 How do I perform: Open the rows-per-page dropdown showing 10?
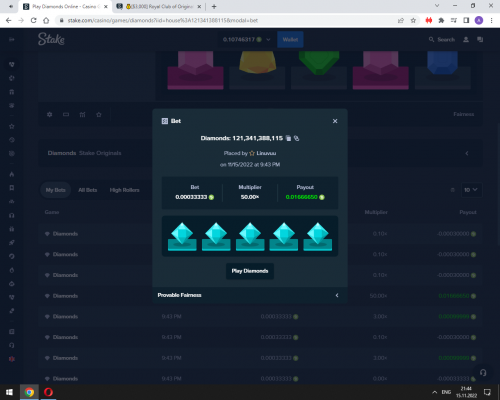tap(471, 190)
